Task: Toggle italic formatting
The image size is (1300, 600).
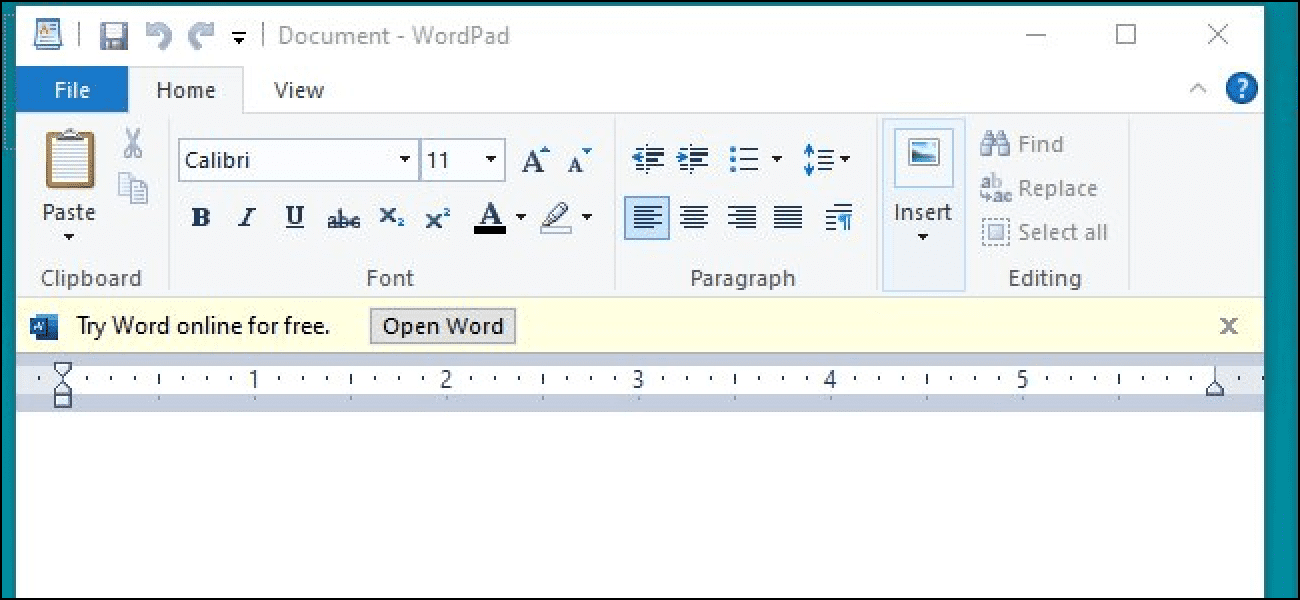Action: pos(247,217)
